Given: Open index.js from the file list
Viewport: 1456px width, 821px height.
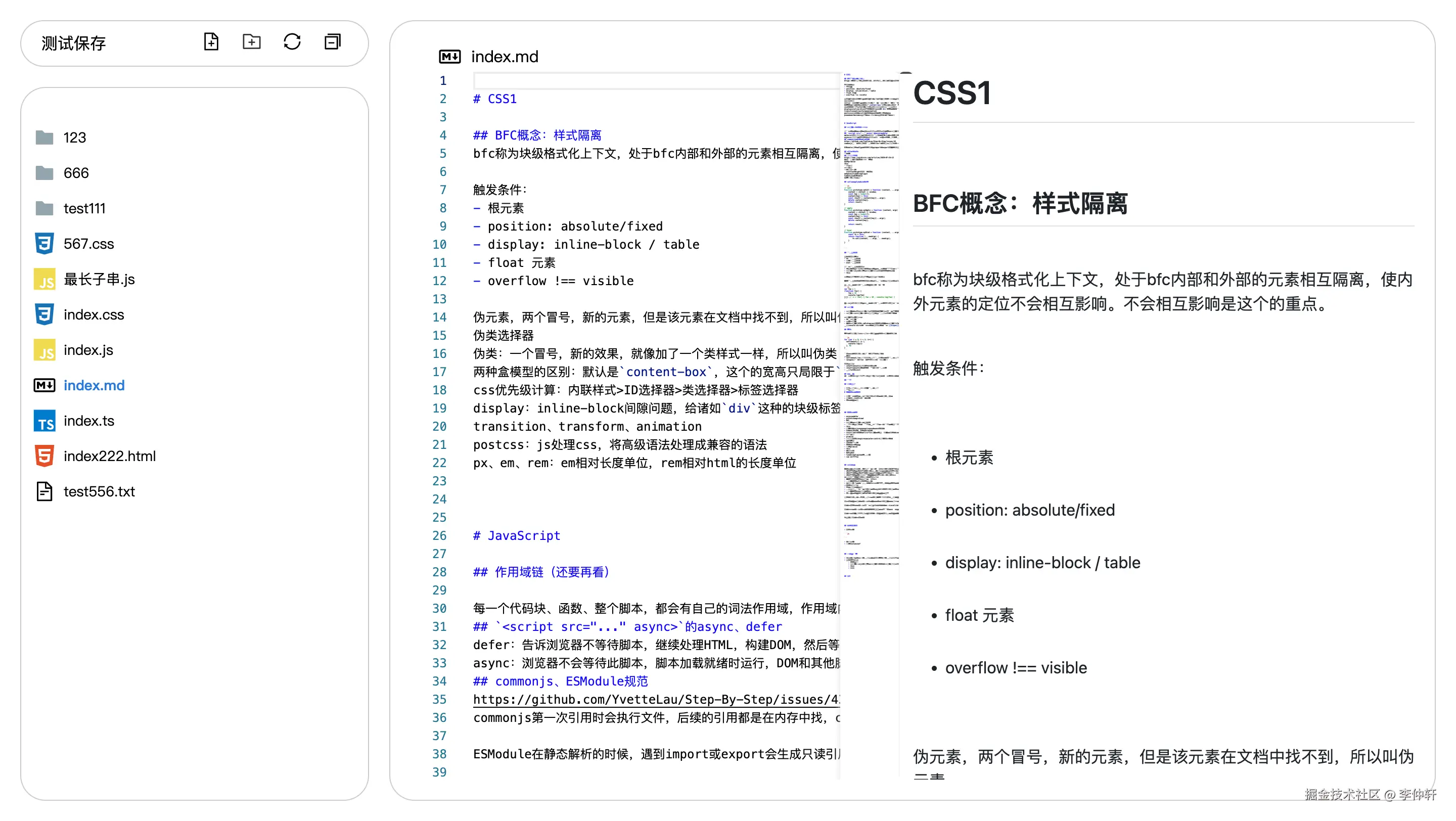Looking at the screenshot, I should pyautogui.click(x=88, y=350).
